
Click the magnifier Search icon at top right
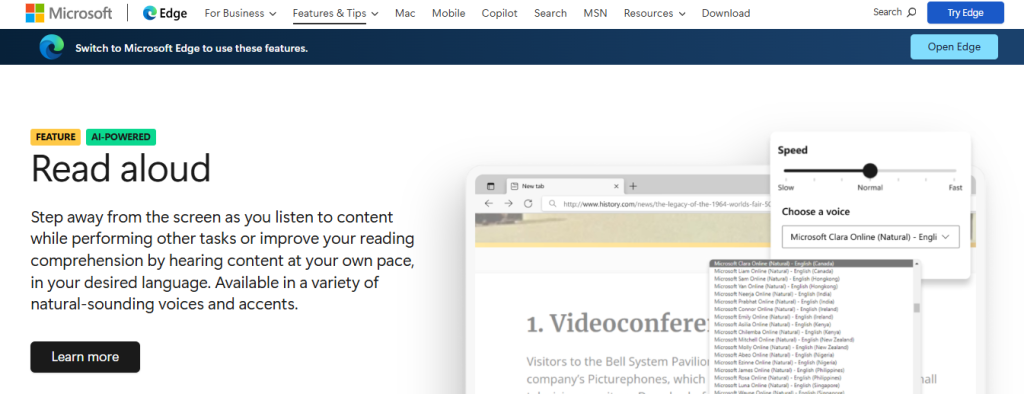tap(912, 12)
